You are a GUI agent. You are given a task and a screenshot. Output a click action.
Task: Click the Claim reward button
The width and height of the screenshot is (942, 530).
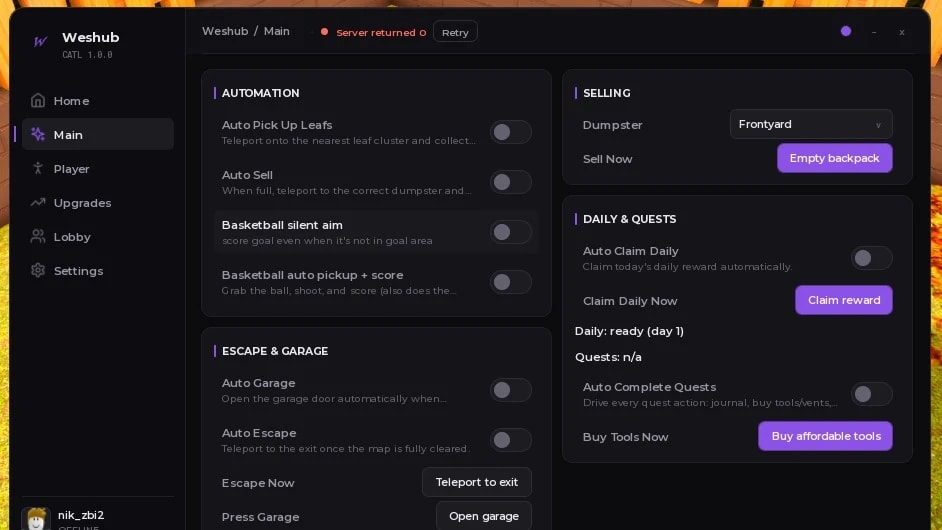(843, 300)
